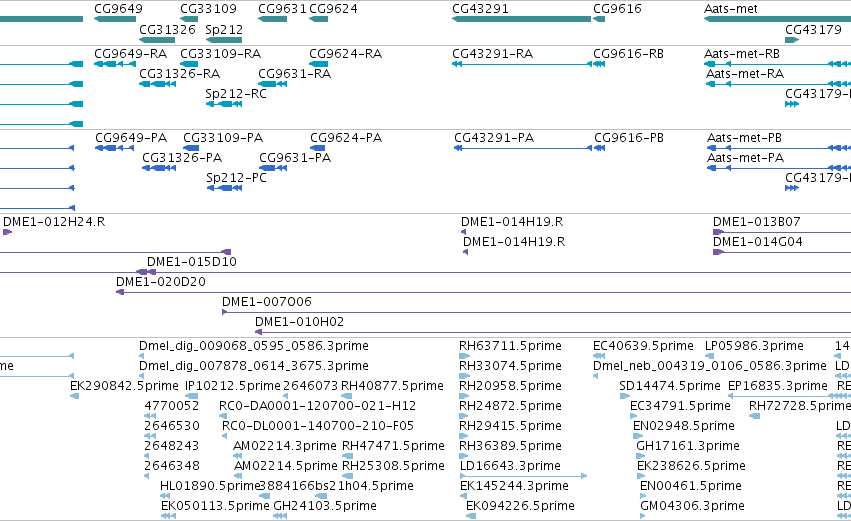851x521 pixels.
Task: Select EST RC0-DL0001-140700-210-F05
Action: [318, 427]
